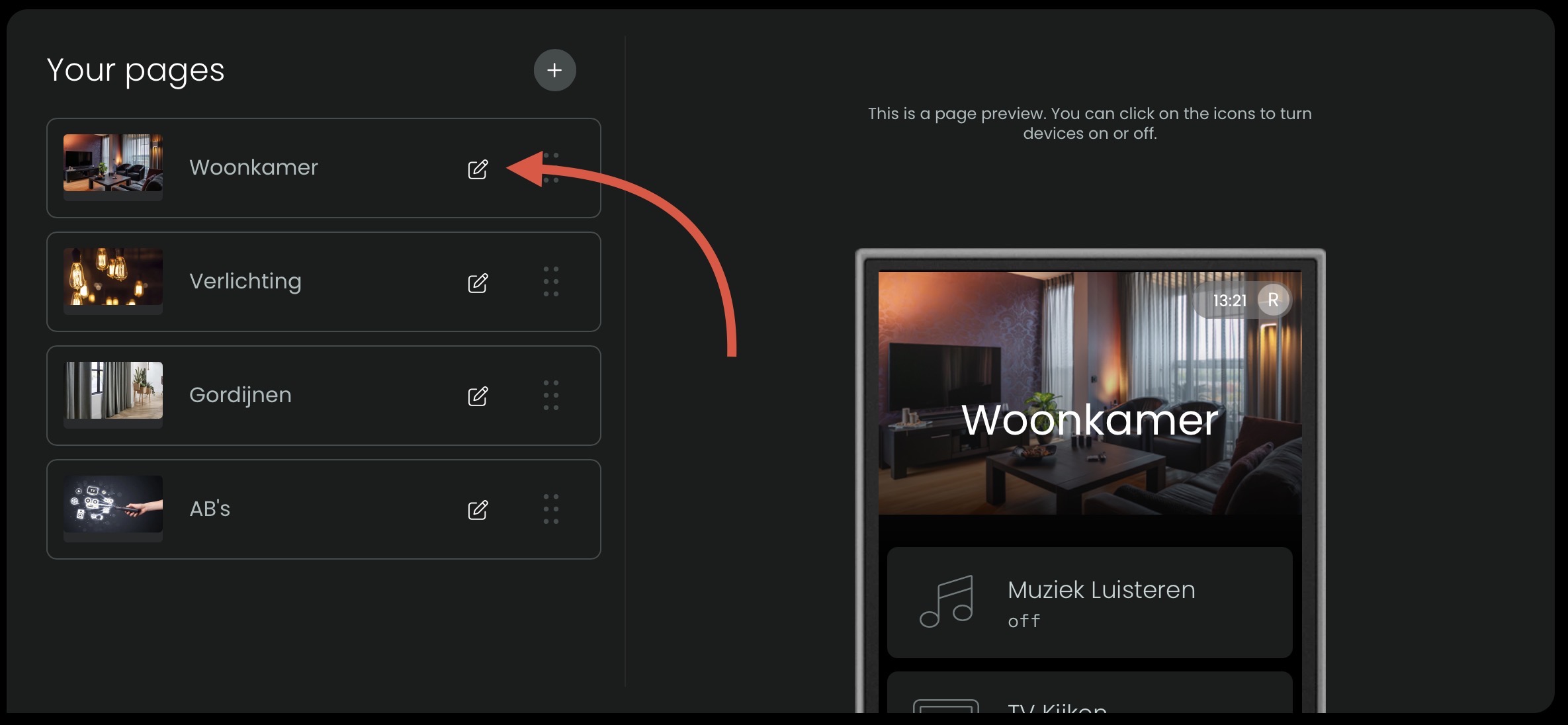
Task: Click the Gordijnen reorder handle
Action: [551, 395]
